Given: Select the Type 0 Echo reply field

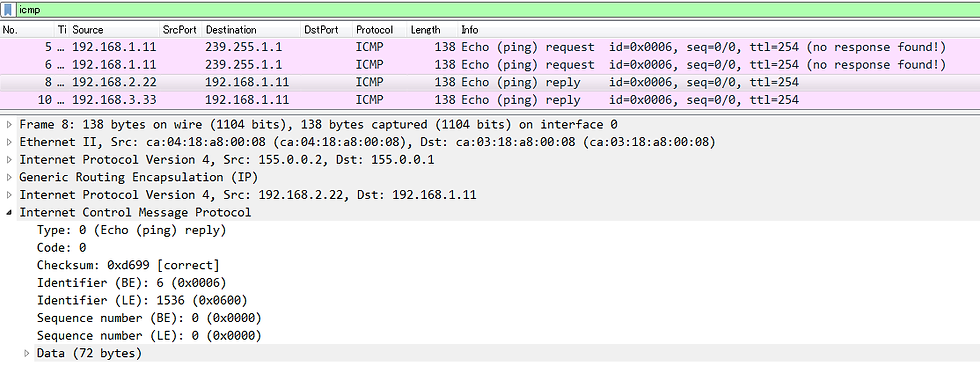Looking at the screenshot, I should tap(131, 230).
